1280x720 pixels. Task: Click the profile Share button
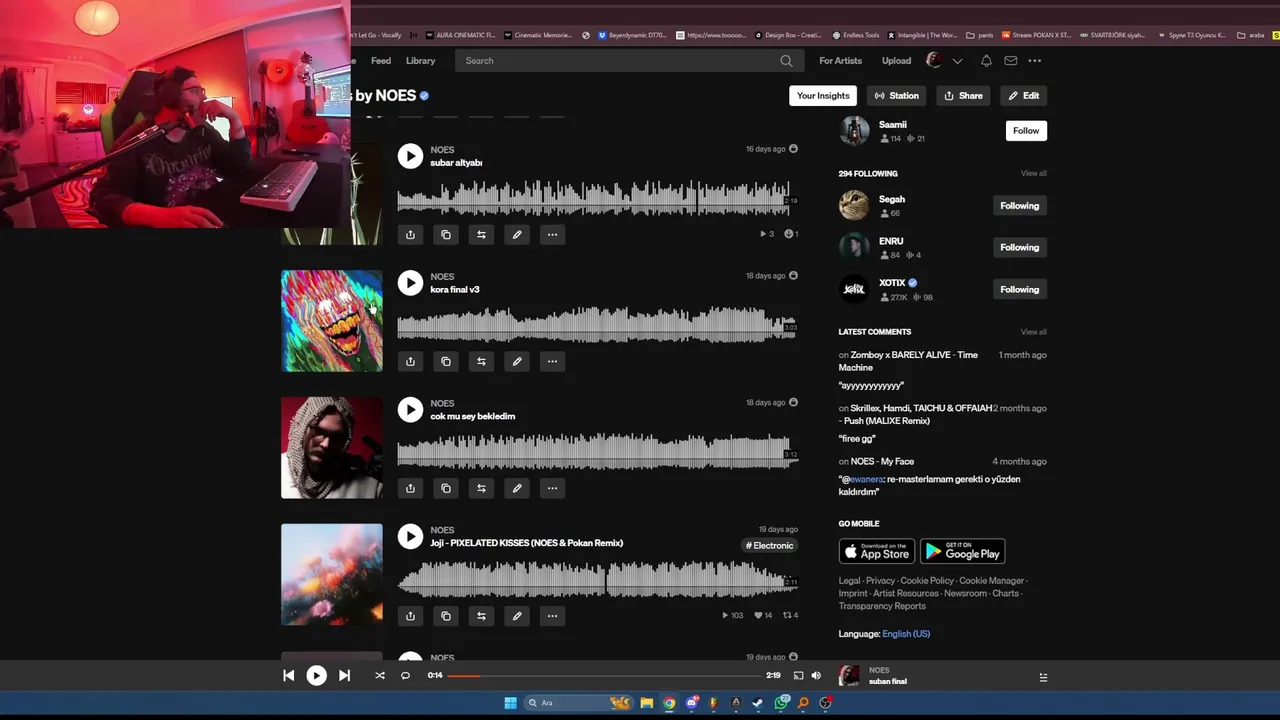click(963, 96)
